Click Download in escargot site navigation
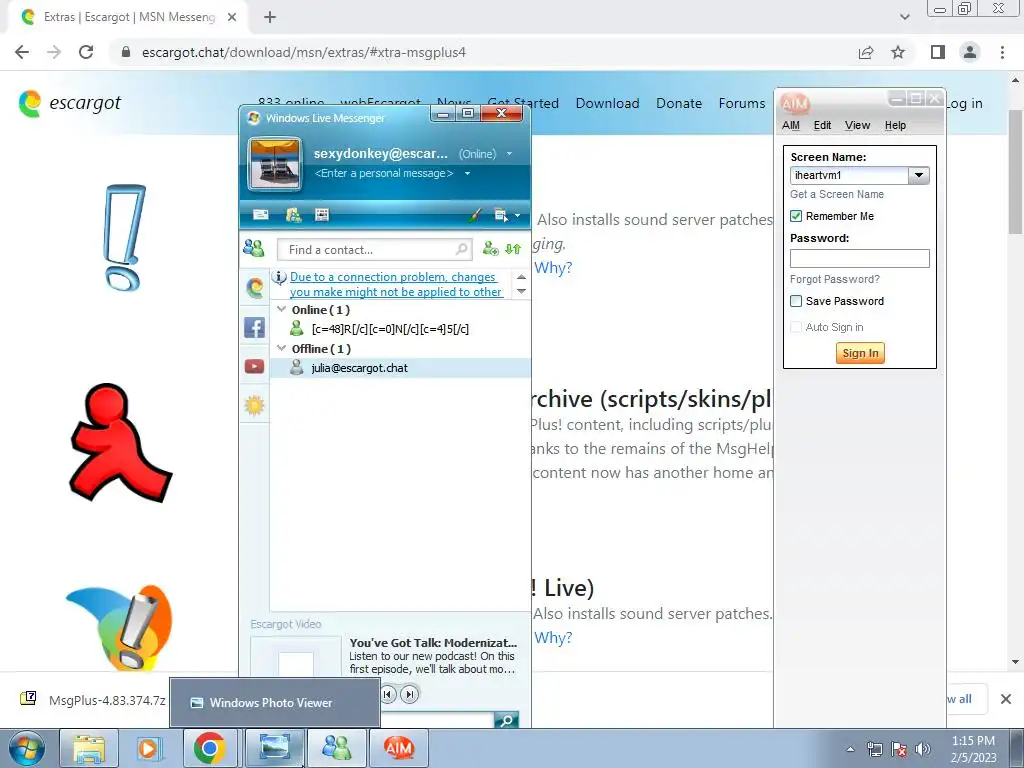Image resolution: width=1024 pixels, height=768 pixels. (607, 103)
